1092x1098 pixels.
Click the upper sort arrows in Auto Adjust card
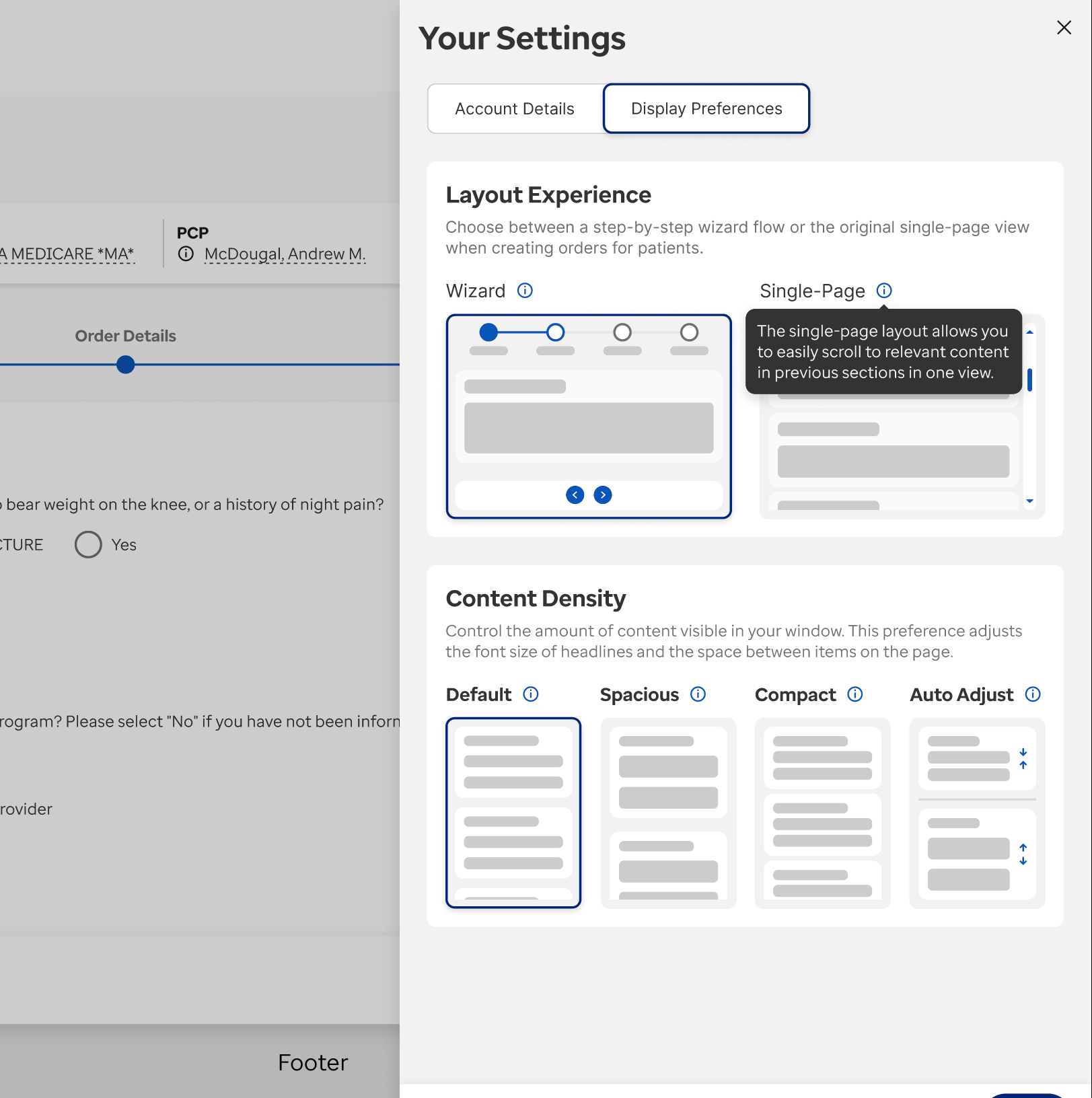click(x=1023, y=758)
